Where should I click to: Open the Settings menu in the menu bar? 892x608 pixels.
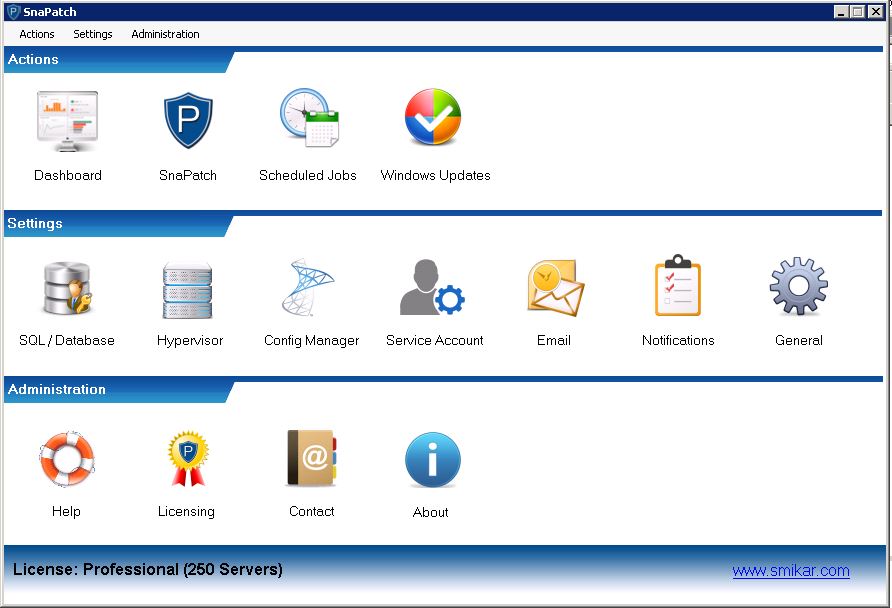(x=93, y=34)
